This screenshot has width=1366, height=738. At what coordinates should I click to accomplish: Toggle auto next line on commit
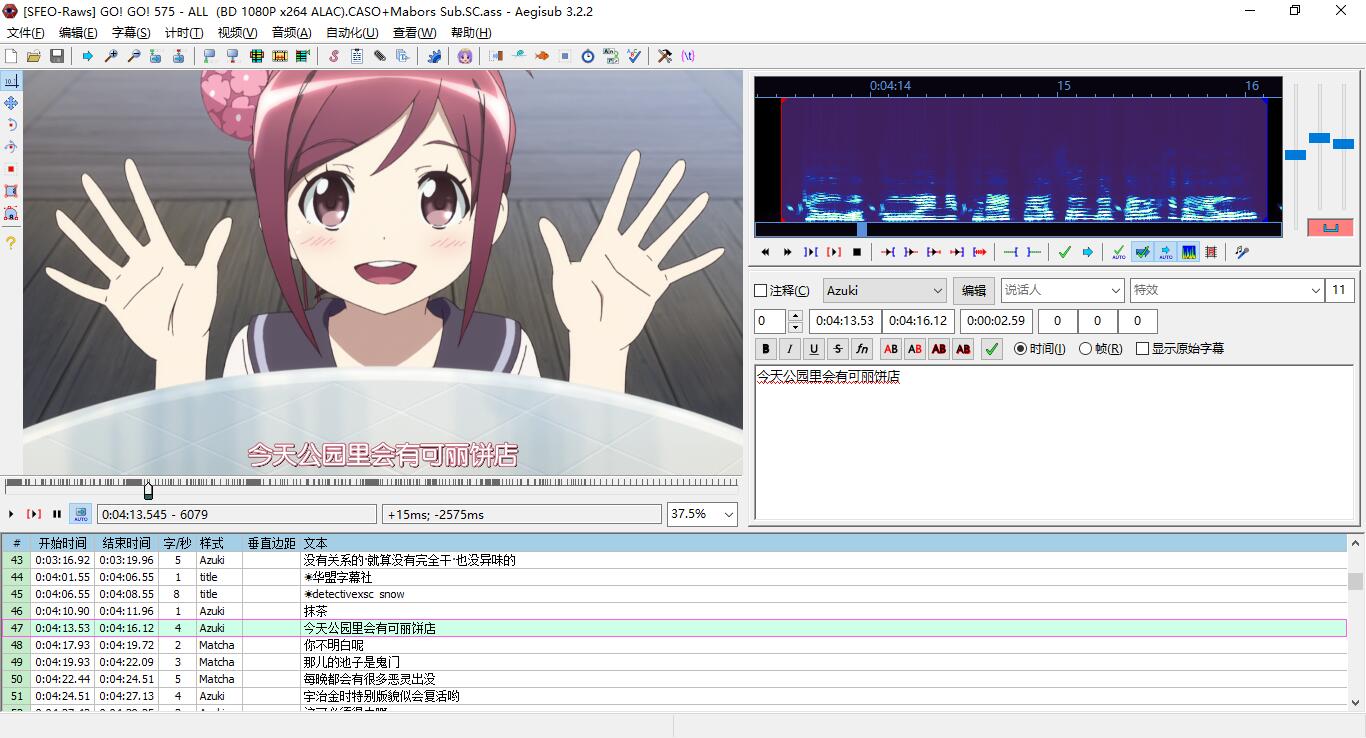1142,252
